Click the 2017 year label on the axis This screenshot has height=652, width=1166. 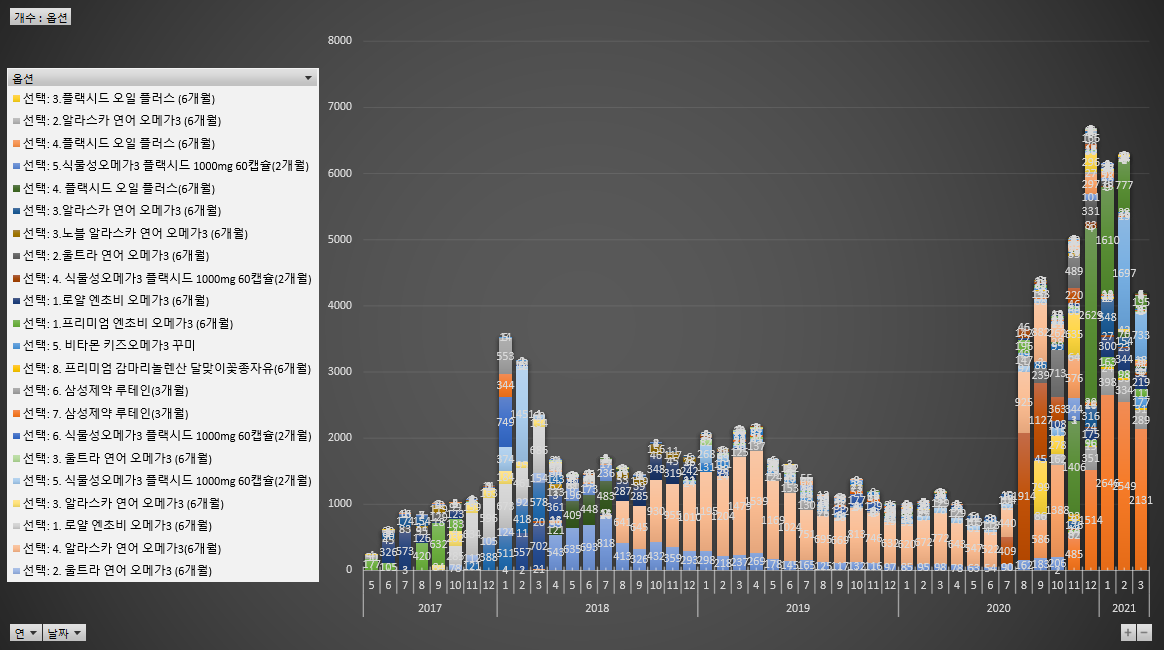[430, 608]
